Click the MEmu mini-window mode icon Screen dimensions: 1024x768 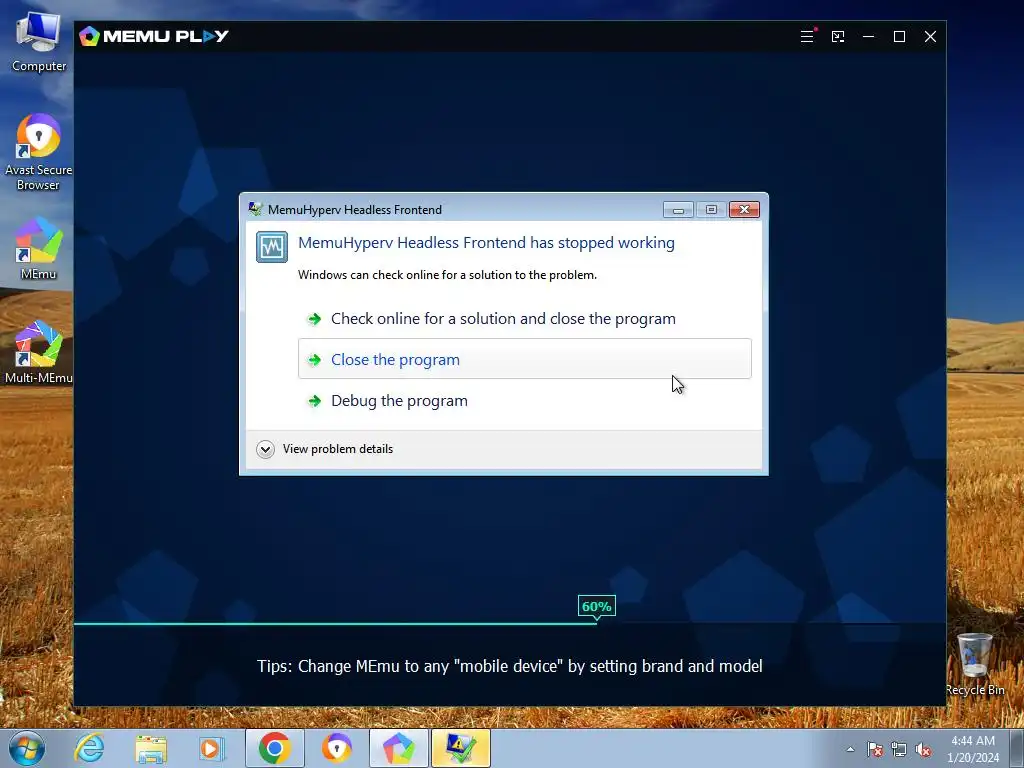point(838,37)
